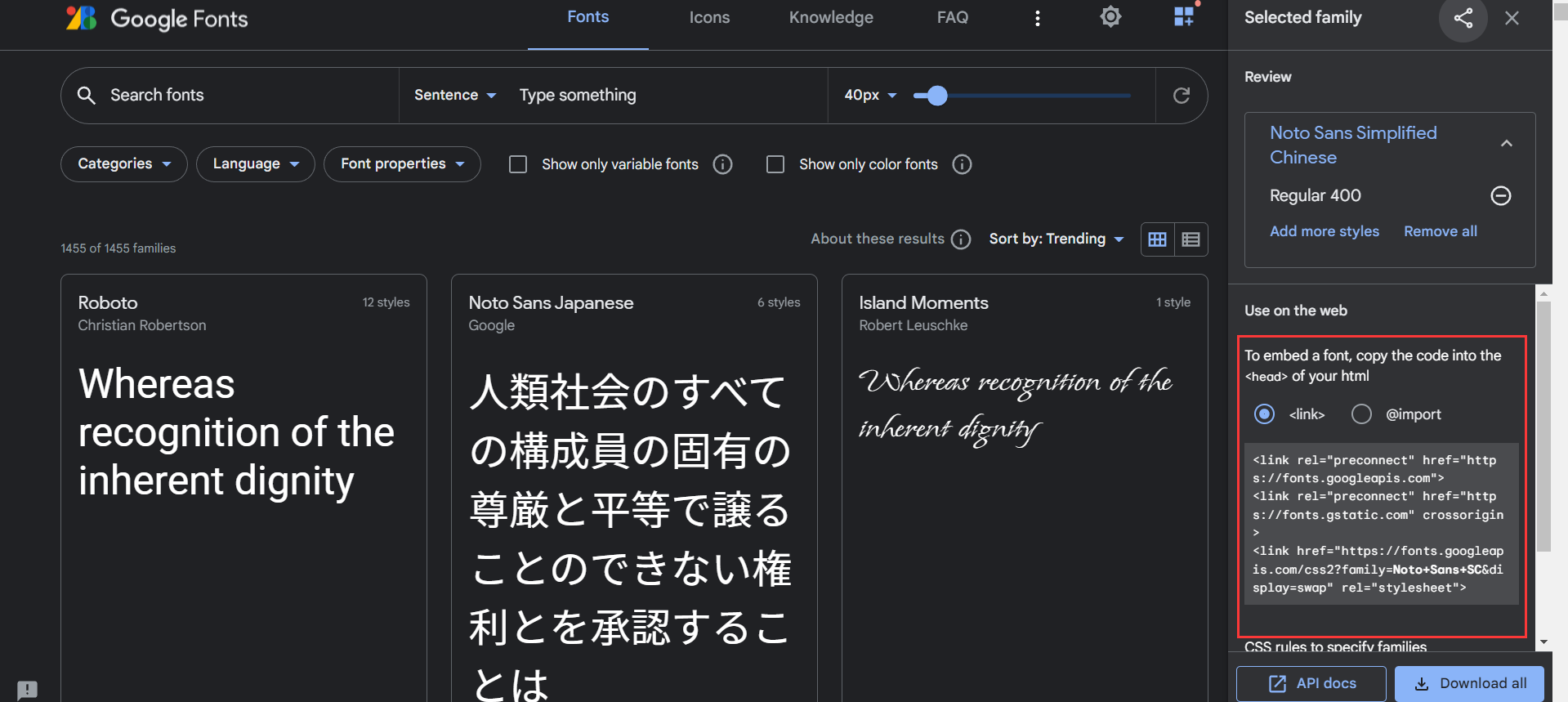The height and width of the screenshot is (702, 1568).
Task: Open About these results info icon
Action: pos(962,239)
